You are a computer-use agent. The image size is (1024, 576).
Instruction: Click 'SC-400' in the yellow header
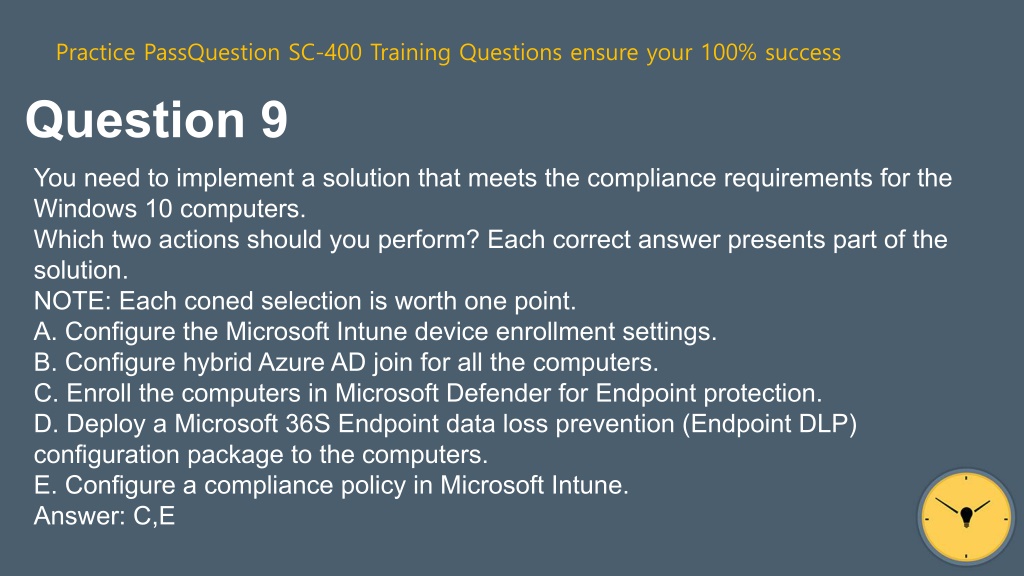[x=325, y=52]
